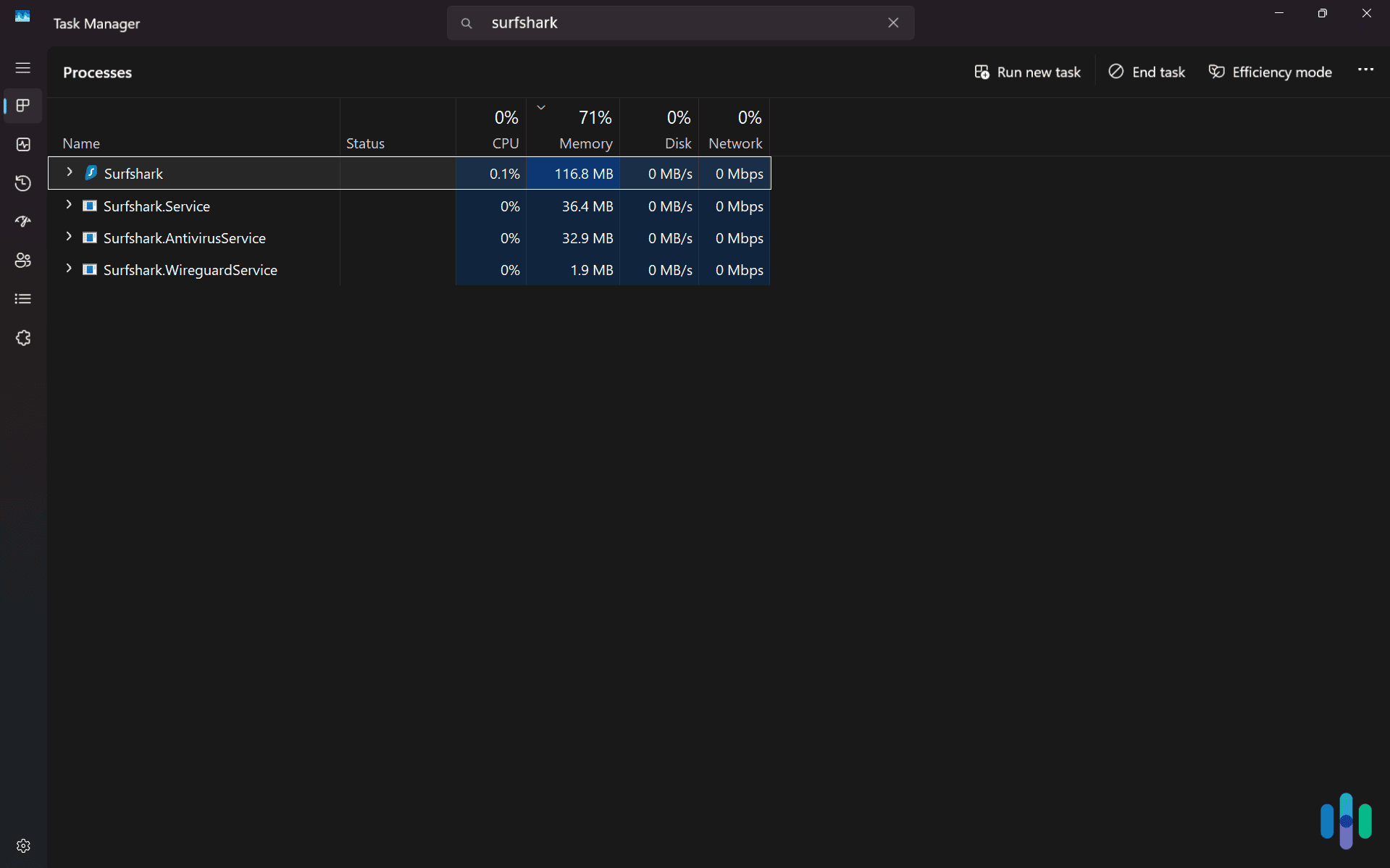This screenshot has height=868, width=1390.
Task: Open Task Manager settings via bottom gear
Action: (22, 846)
